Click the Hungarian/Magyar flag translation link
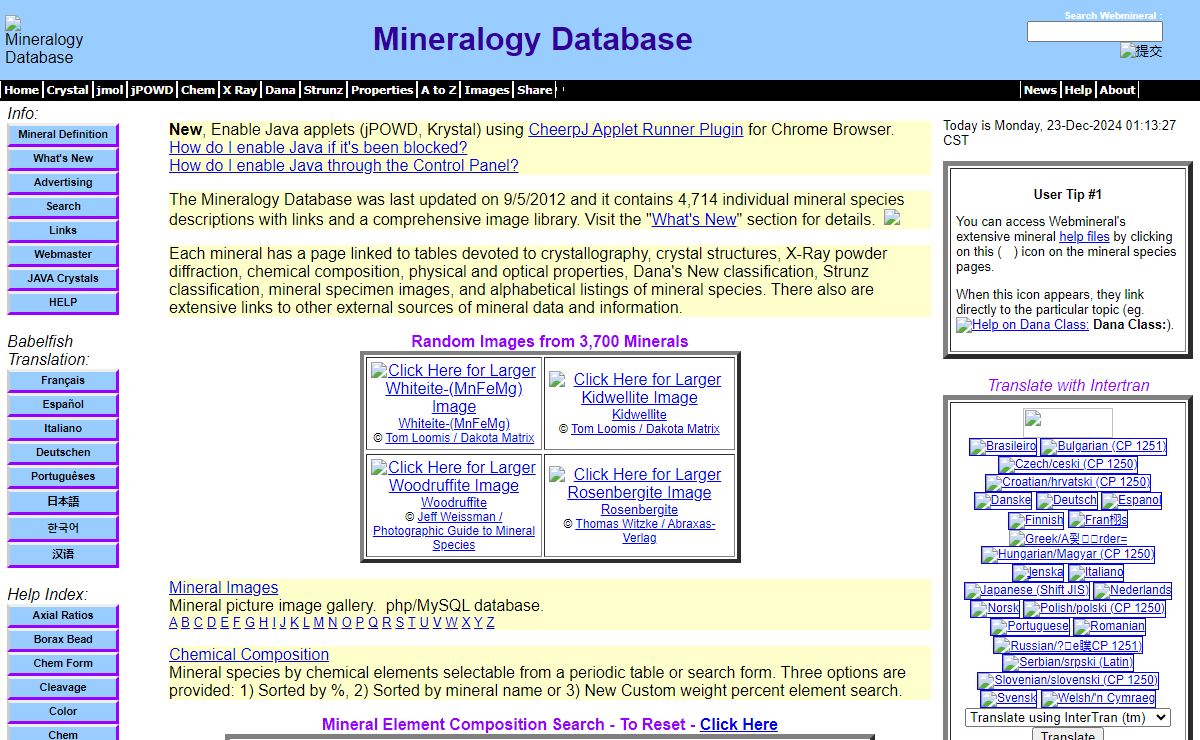The height and width of the screenshot is (740, 1200). click(x=1068, y=554)
